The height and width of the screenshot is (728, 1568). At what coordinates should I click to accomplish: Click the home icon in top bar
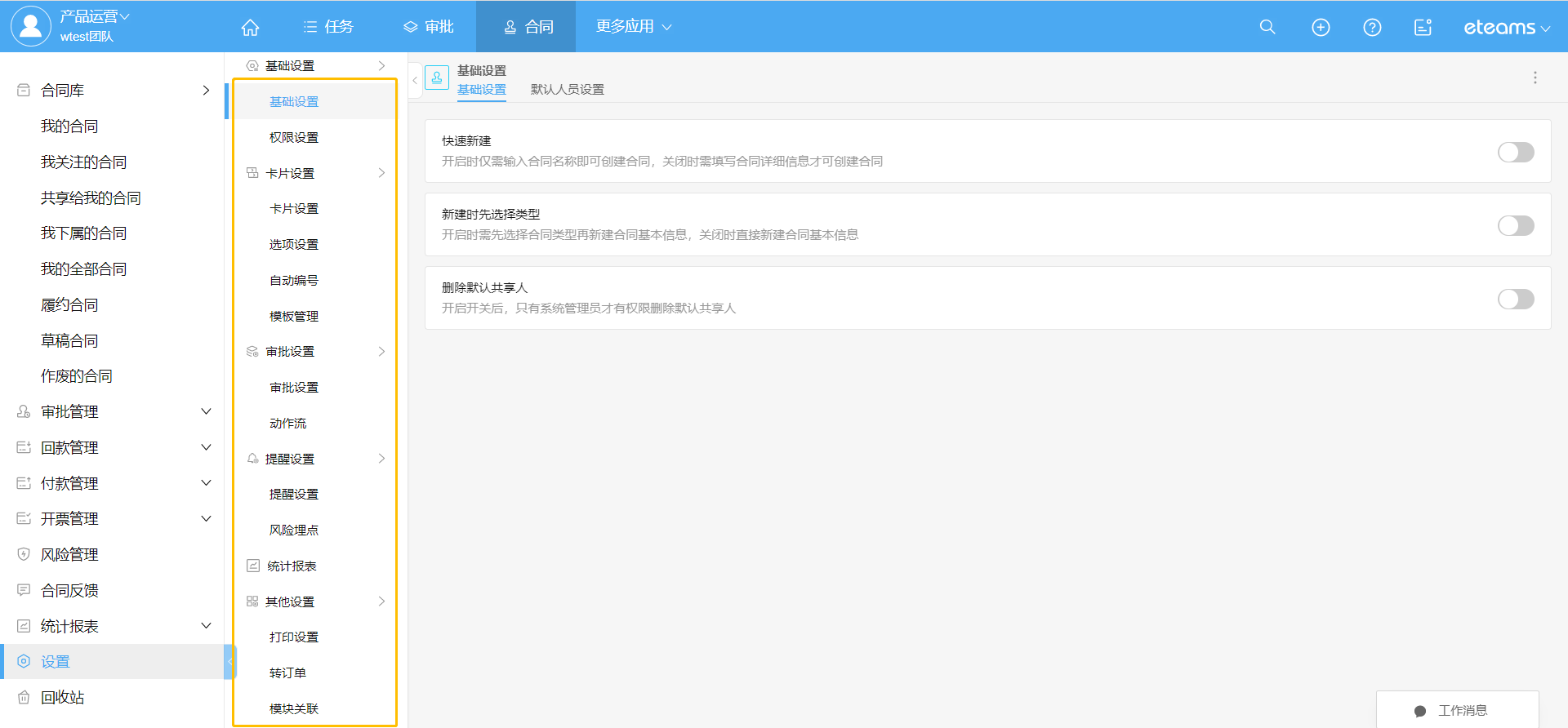[x=250, y=27]
